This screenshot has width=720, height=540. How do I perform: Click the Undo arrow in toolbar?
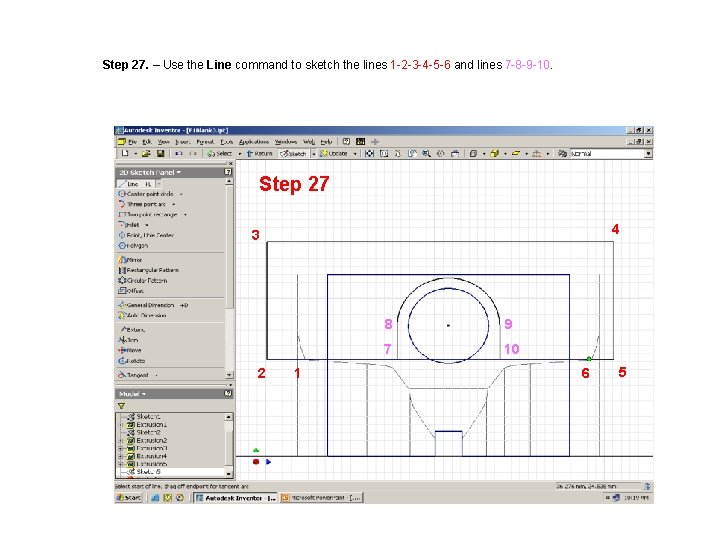(x=179, y=153)
